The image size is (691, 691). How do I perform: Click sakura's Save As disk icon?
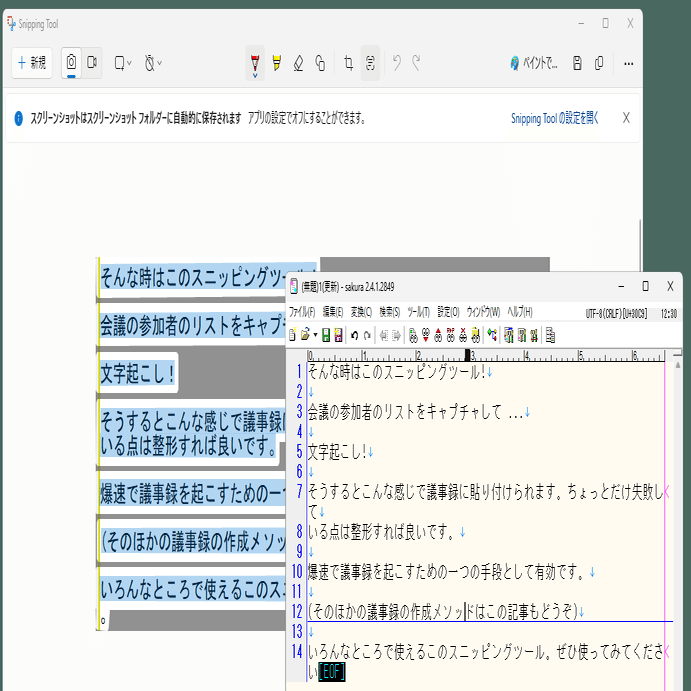(x=338, y=335)
